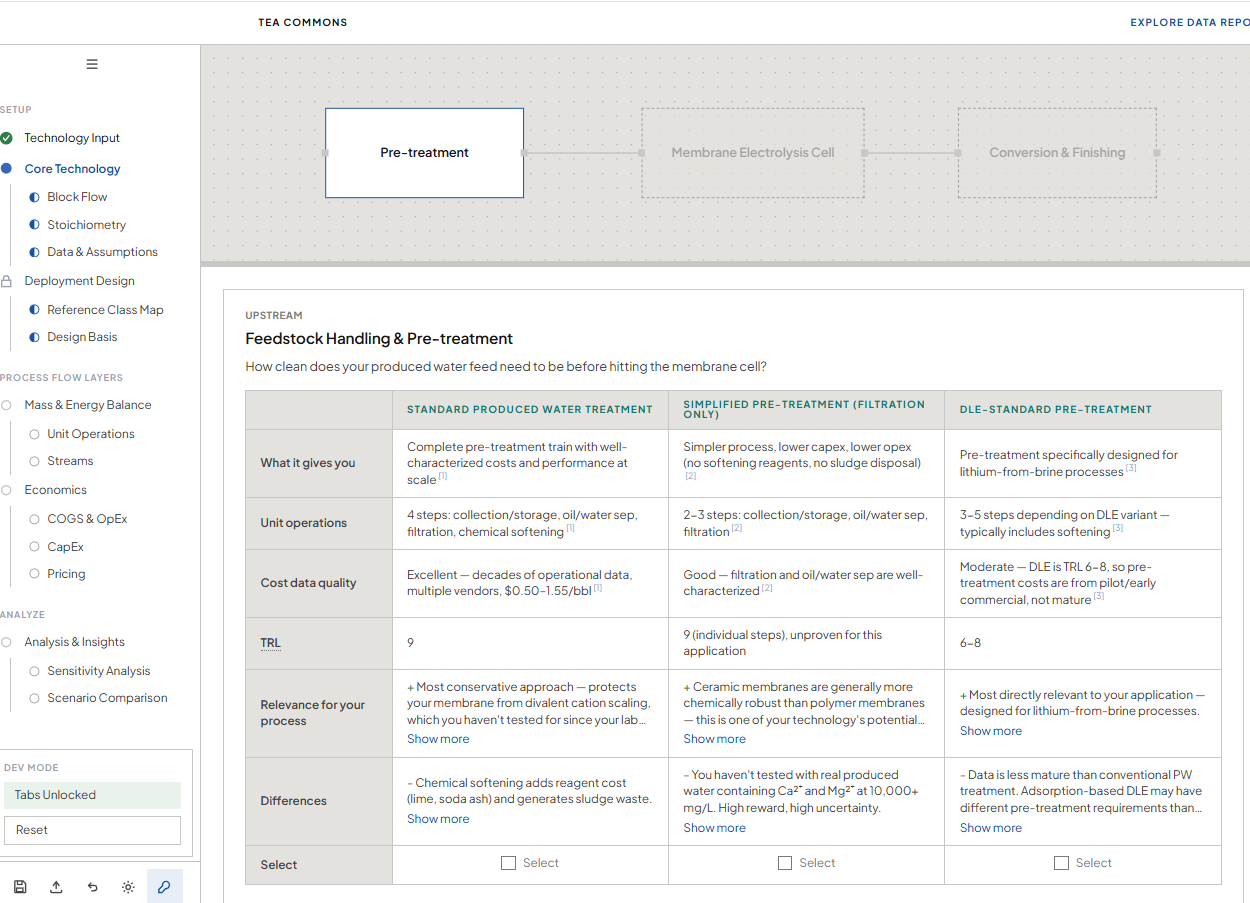
Task: Click the save disk icon
Action: (x=20, y=887)
